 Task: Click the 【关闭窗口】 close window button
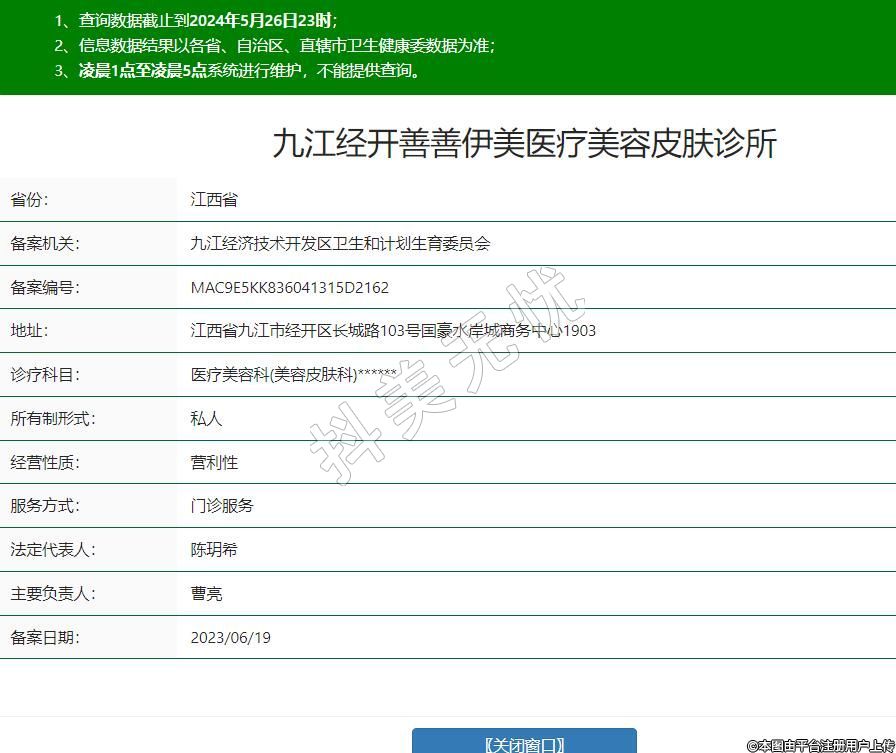click(524, 742)
